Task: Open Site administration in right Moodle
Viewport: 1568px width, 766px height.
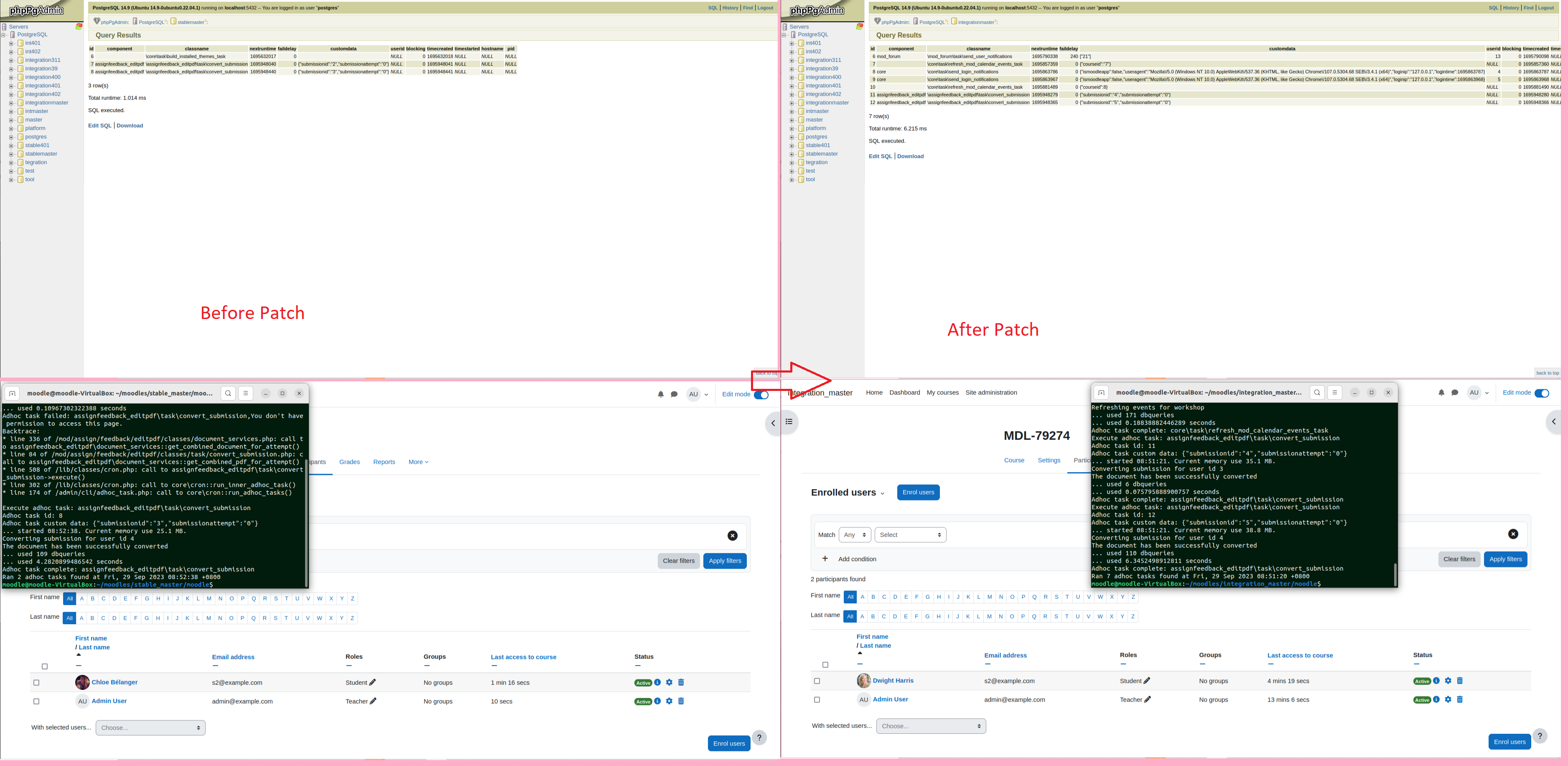Action: point(991,393)
